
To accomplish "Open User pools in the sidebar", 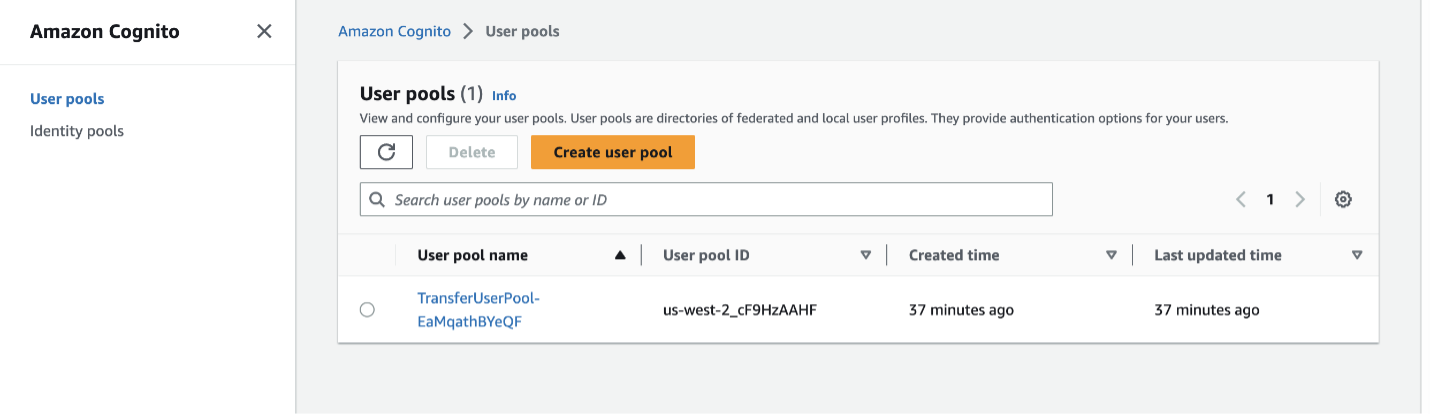I will [67, 99].
